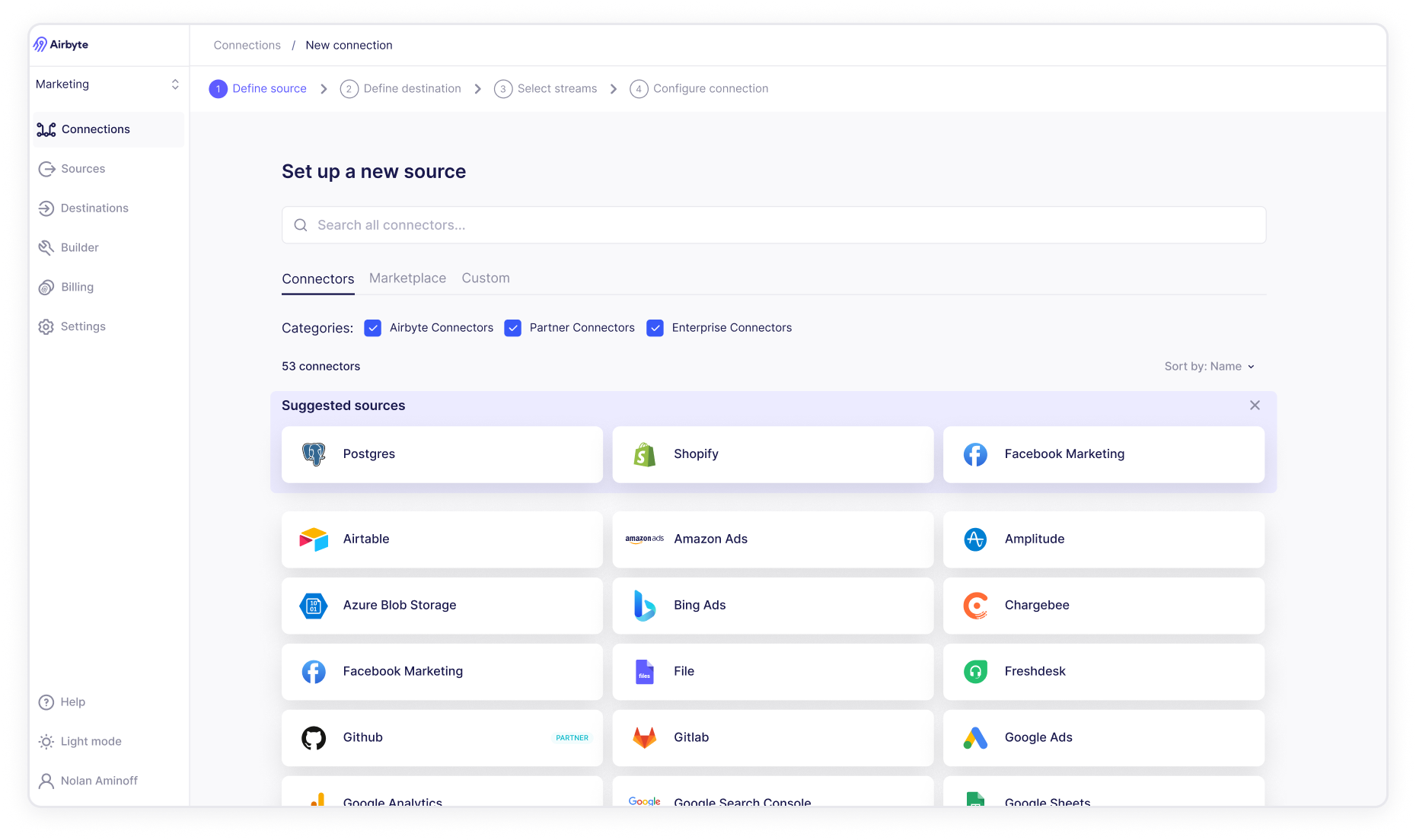The width and height of the screenshot is (1416, 840).
Task: Choose the Shopify suggested source text
Action: pyautogui.click(x=696, y=454)
